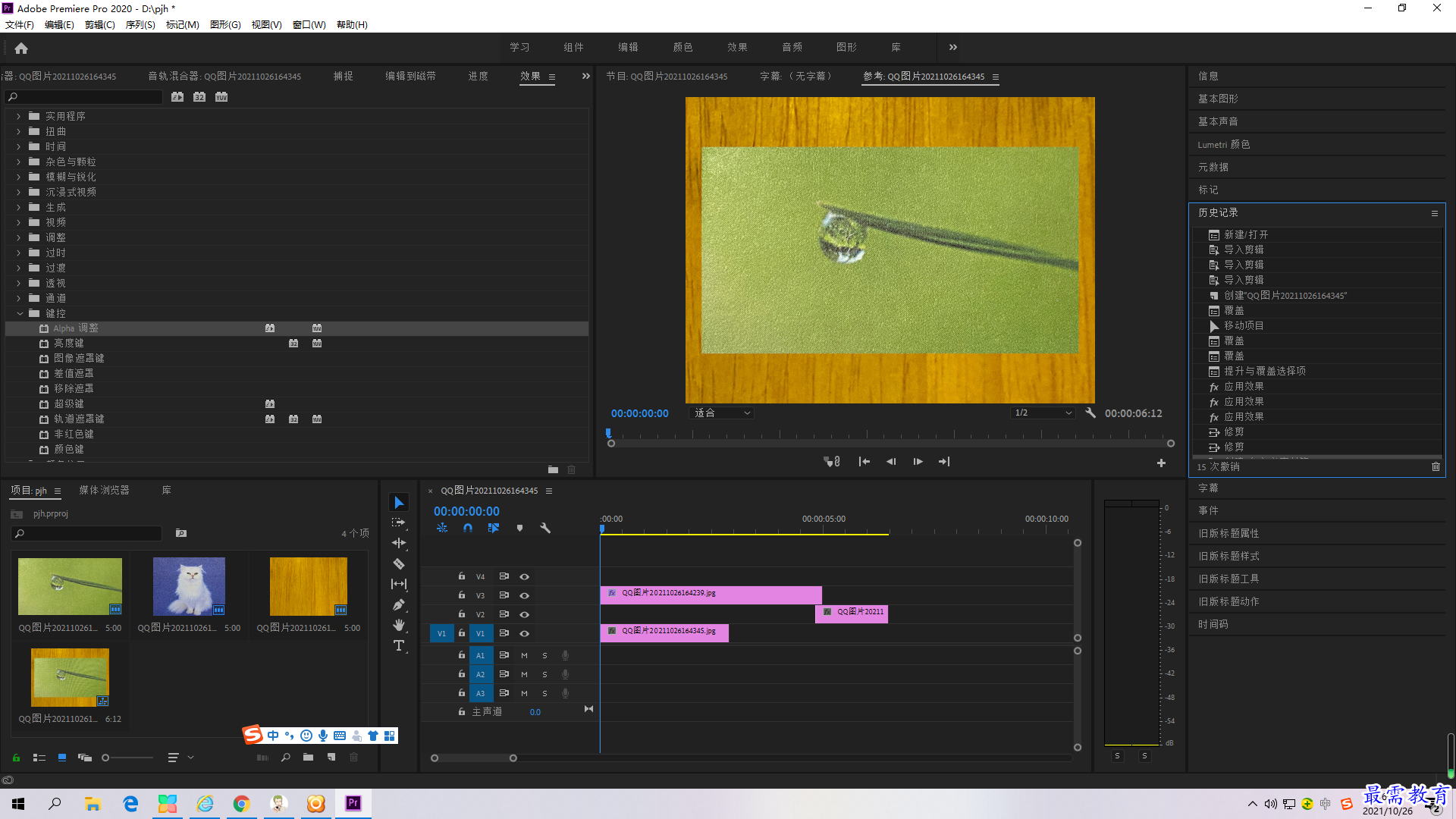The height and width of the screenshot is (819, 1456).
Task: Open the 媒体浏览器 tab
Action: [x=105, y=491]
